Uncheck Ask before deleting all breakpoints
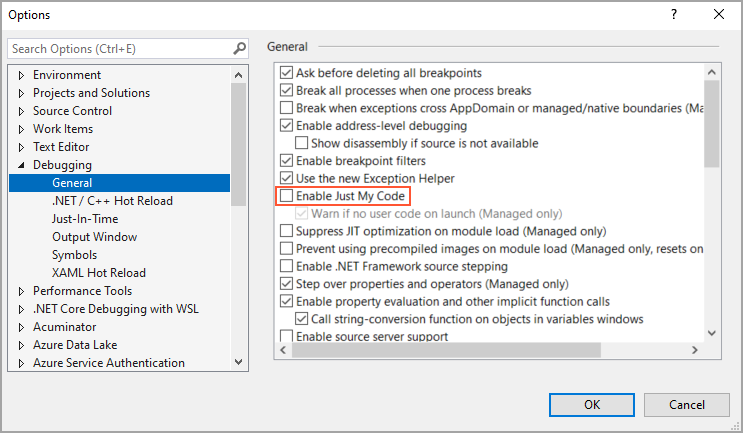The width and height of the screenshot is (743, 433). click(287, 73)
